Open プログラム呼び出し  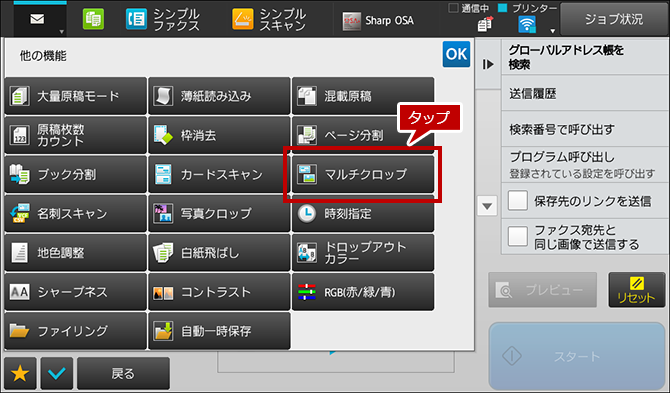coord(584,165)
